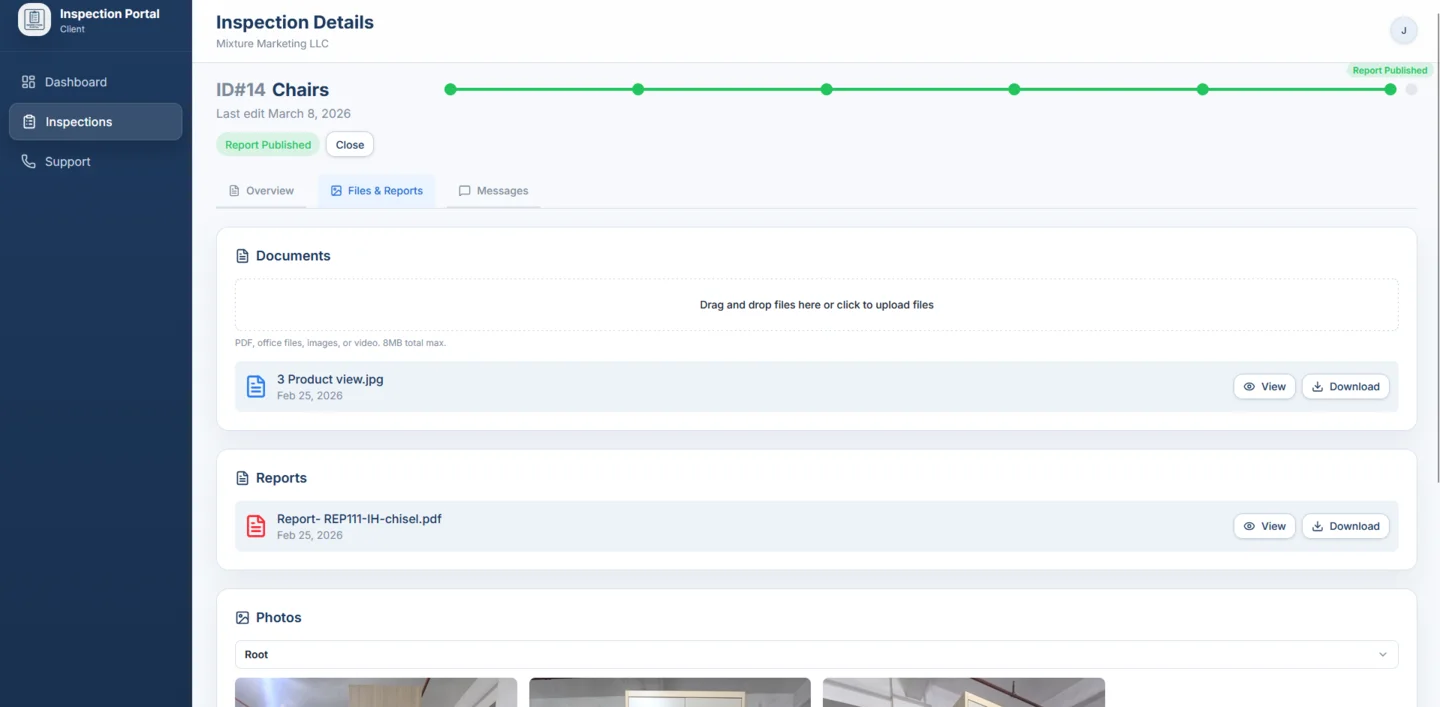Select the Dashboard grid icon in sidebar
Image resolution: width=1440 pixels, height=707 pixels.
(28, 81)
